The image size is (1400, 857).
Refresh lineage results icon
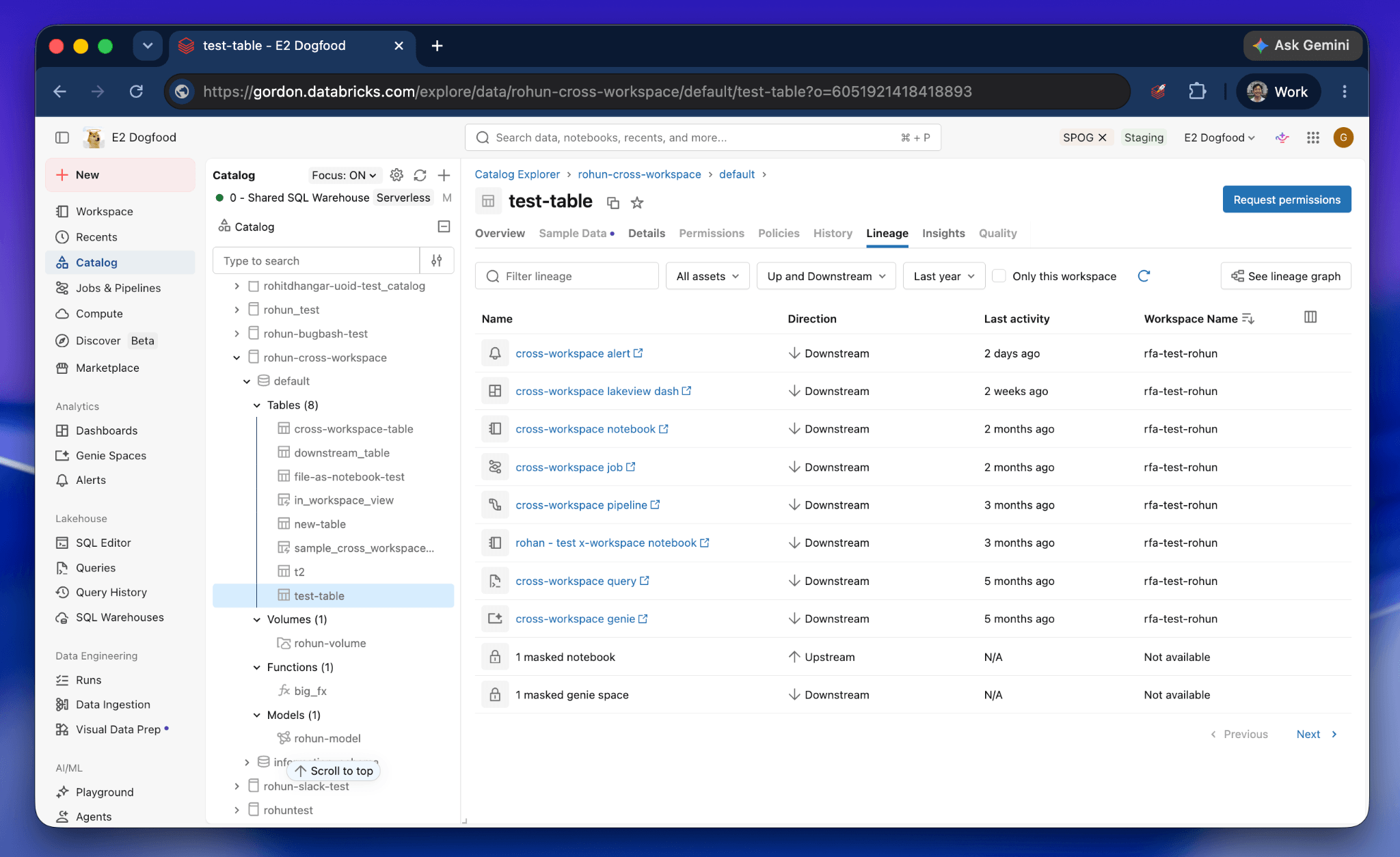pos(1144,275)
